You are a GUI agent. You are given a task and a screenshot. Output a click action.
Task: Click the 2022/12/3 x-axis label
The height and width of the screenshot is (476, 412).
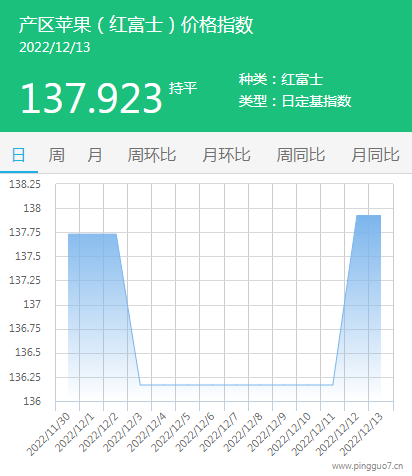click(x=123, y=432)
